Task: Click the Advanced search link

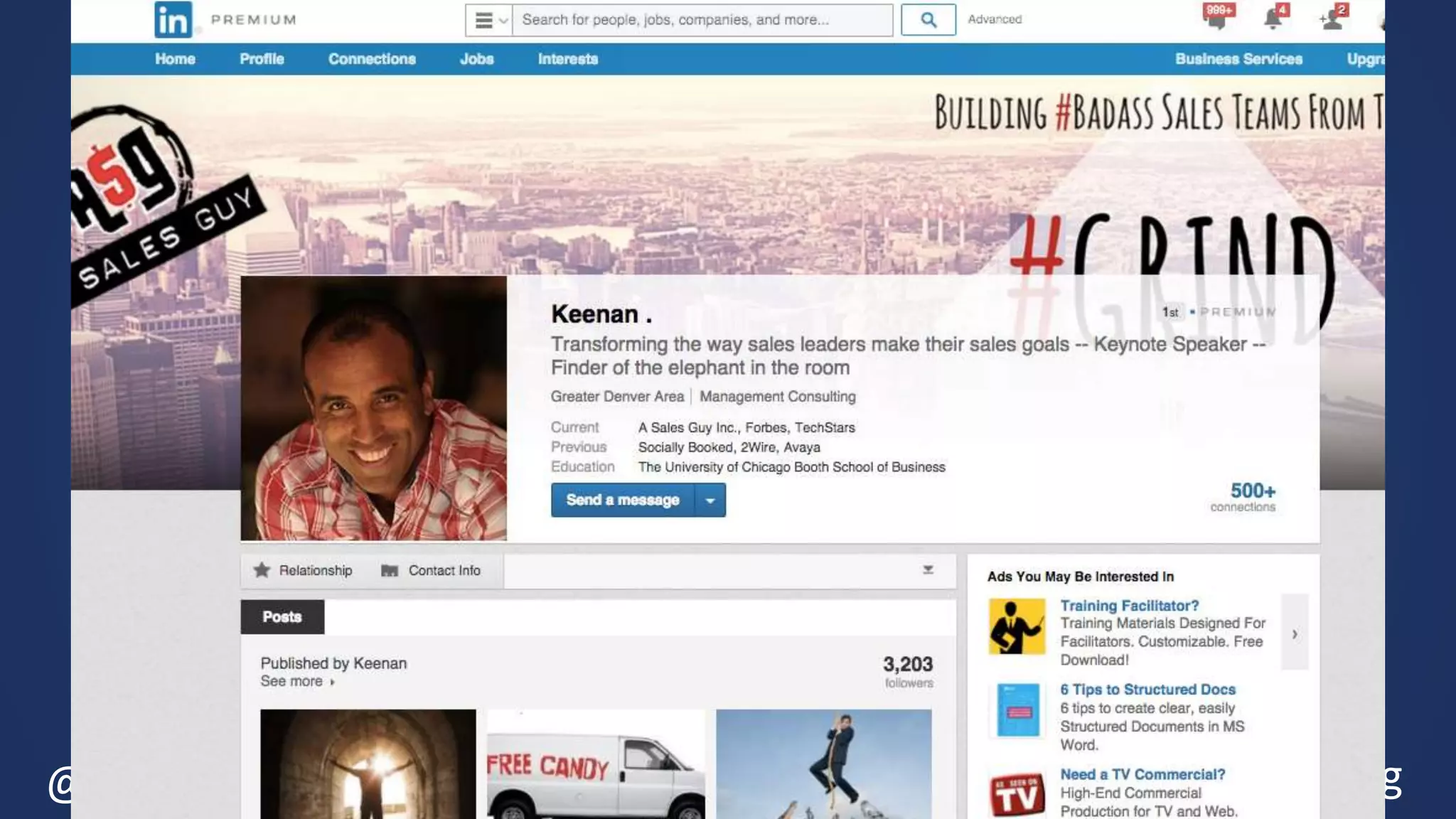Action: (994, 20)
